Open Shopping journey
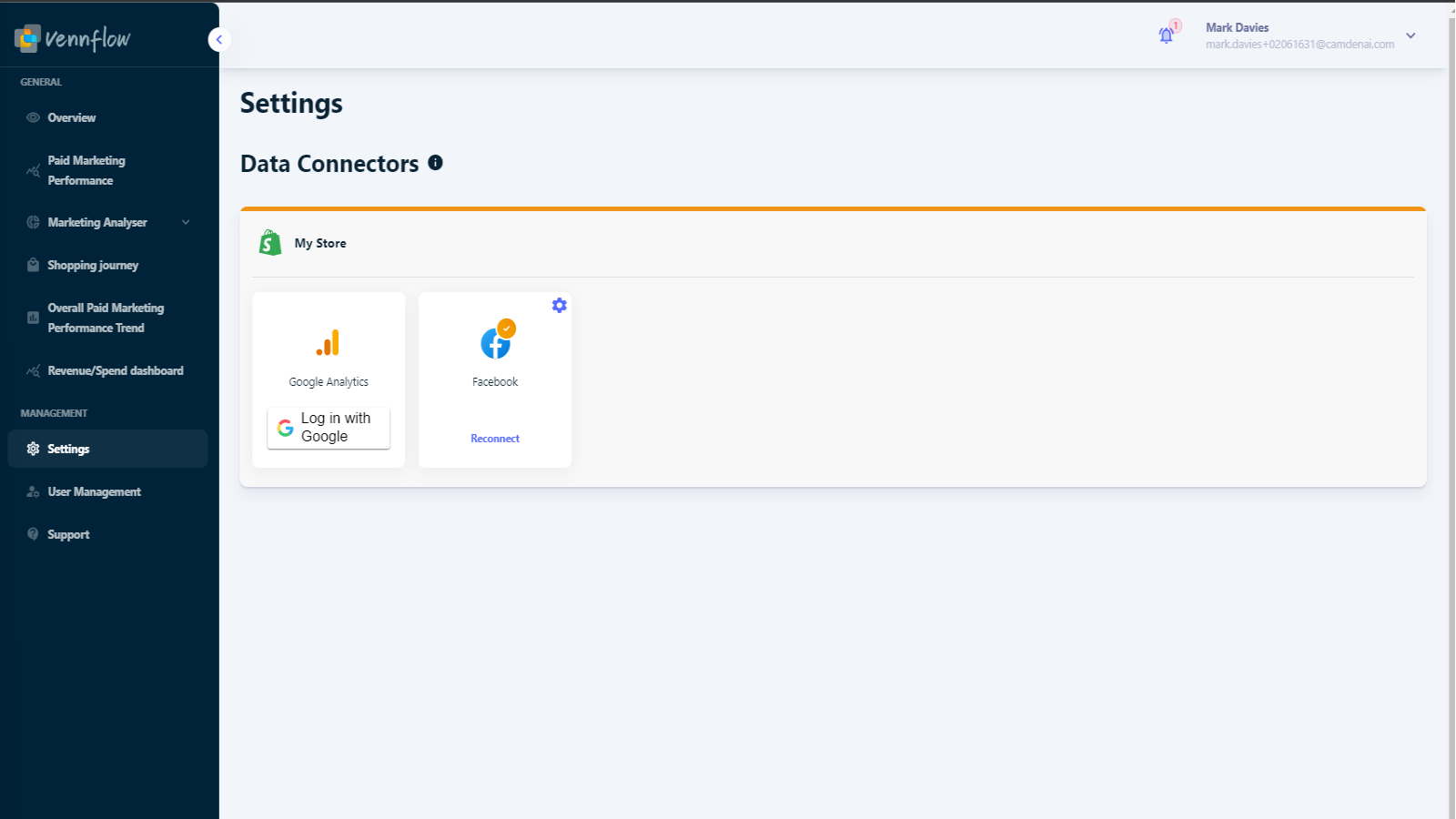Screen dimensions: 1456x819 (x=108, y=265)
